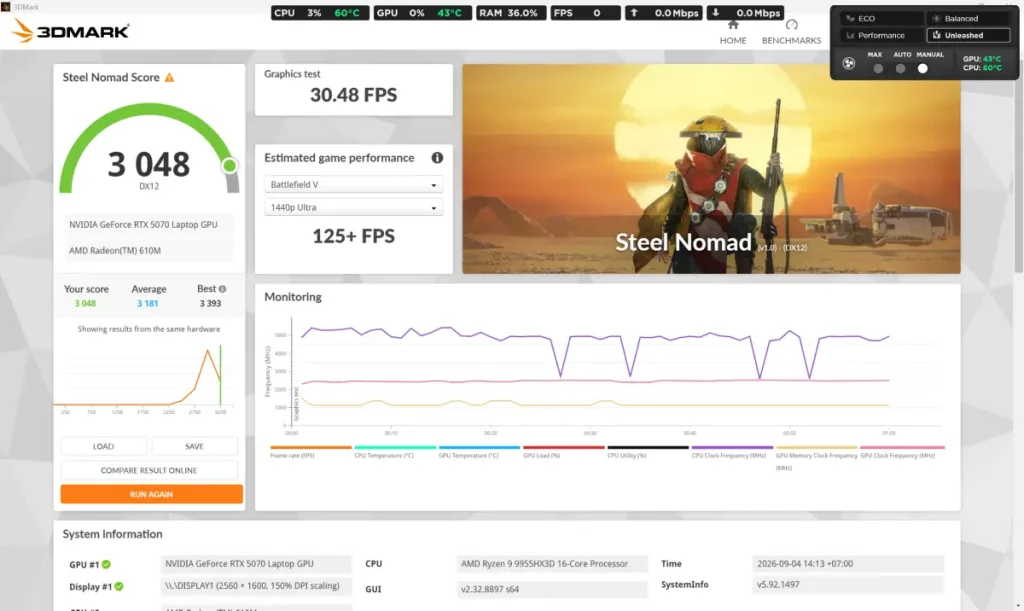Click the fan icon in the overlay panel

click(x=848, y=63)
